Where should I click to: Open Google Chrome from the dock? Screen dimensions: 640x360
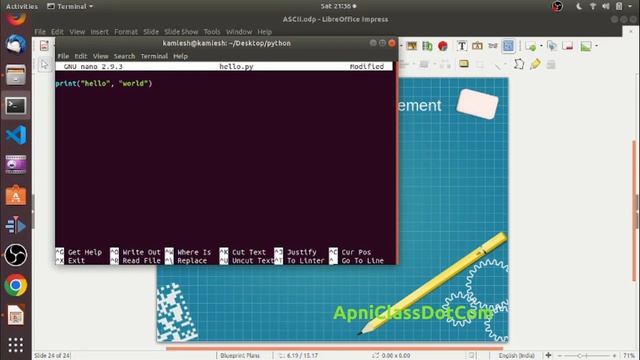tap(16, 285)
